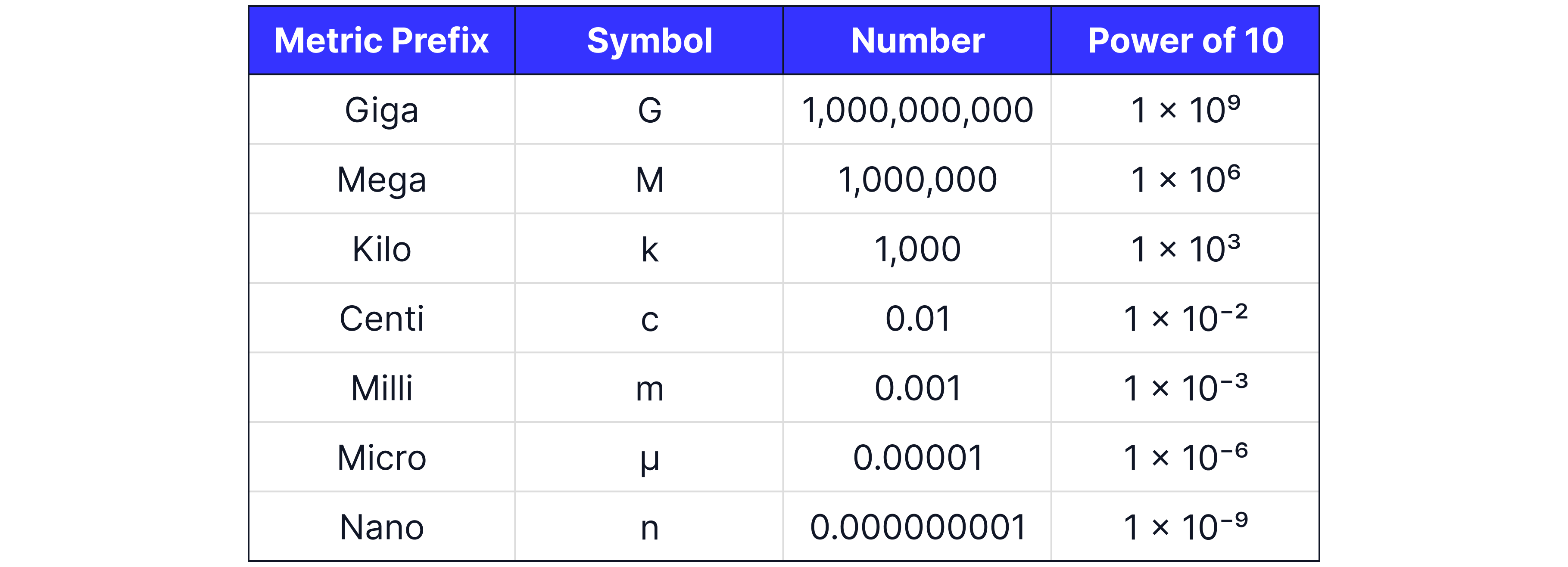Select the Centi prefix cell
This screenshot has width=1568, height=567.
382,319
